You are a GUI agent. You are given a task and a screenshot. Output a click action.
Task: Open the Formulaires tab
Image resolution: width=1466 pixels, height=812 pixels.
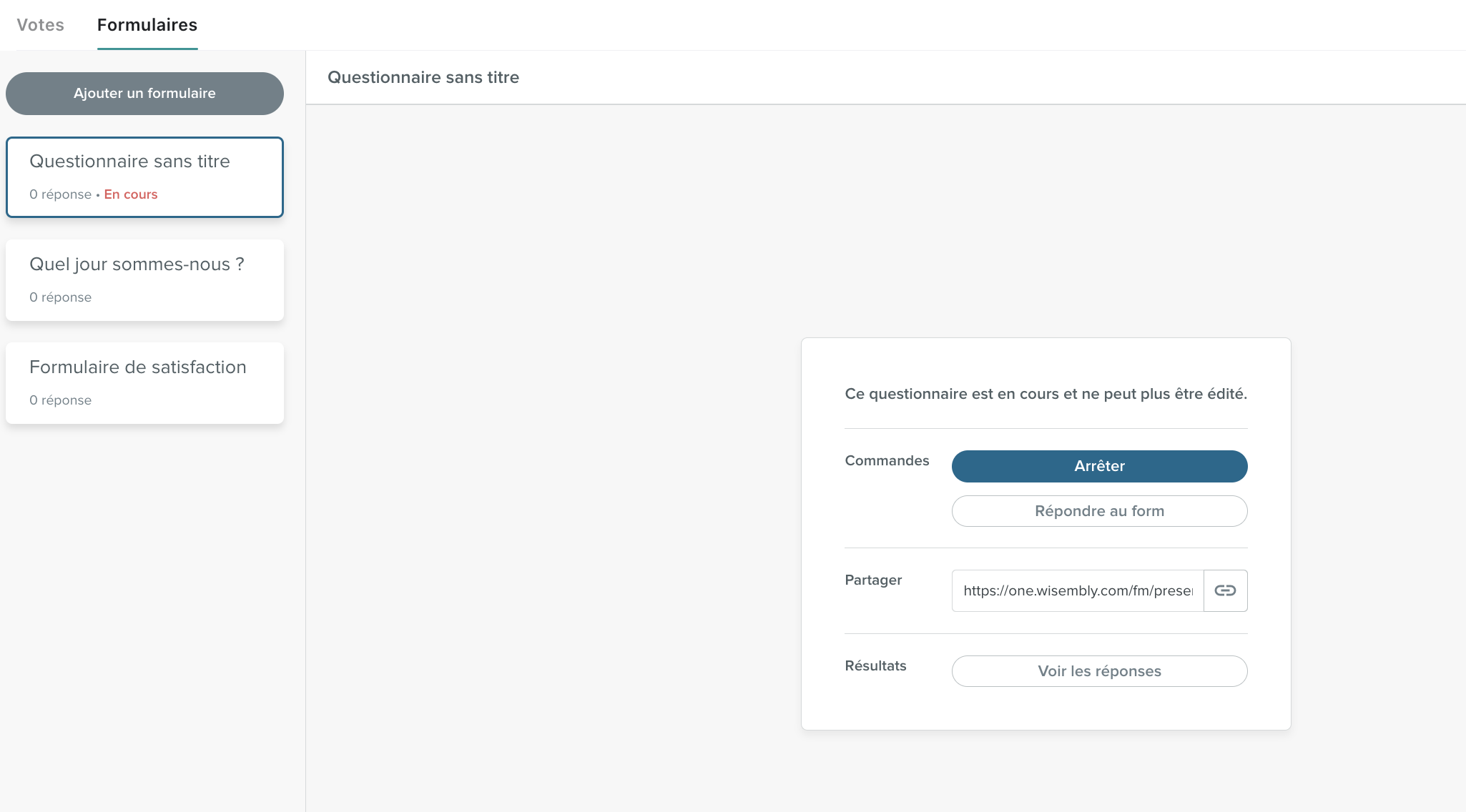pos(147,25)
